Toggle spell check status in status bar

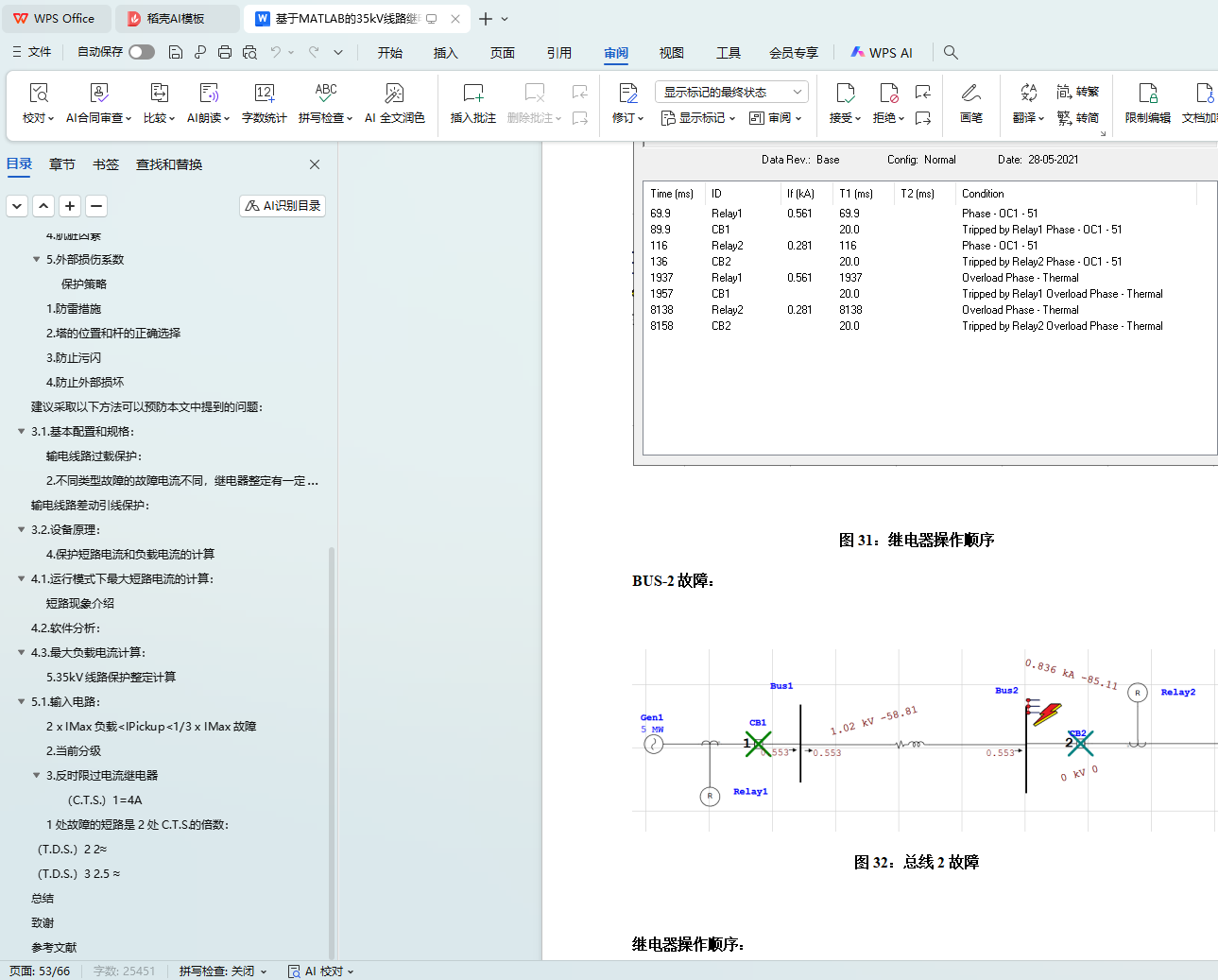pos(223,971)
